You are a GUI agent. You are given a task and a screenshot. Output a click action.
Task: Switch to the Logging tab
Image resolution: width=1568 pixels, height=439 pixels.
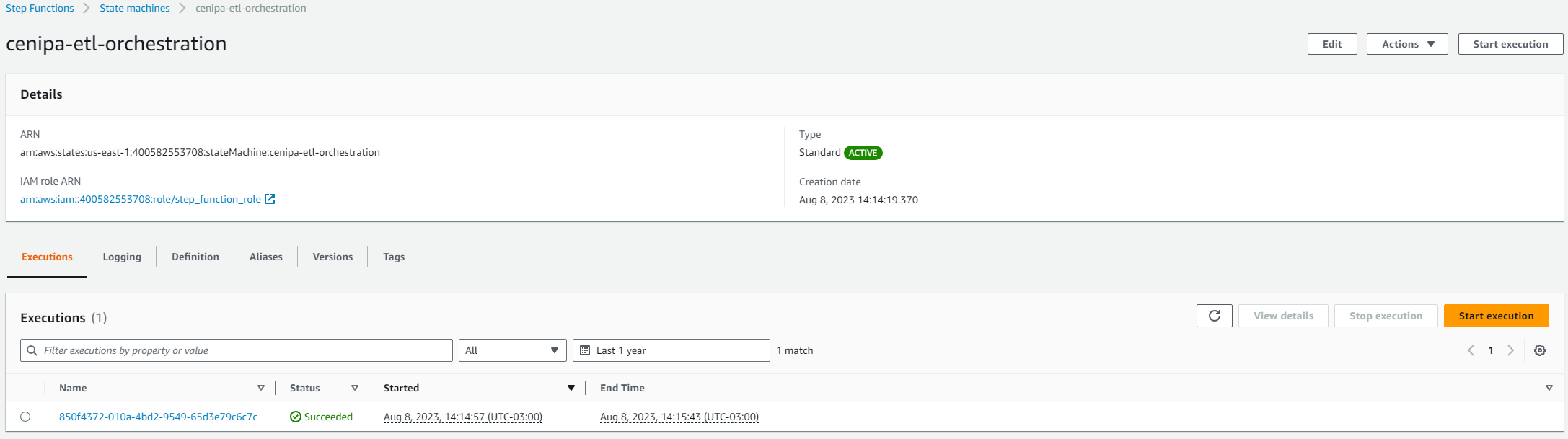pyautogui.click(x=122, y=257)
